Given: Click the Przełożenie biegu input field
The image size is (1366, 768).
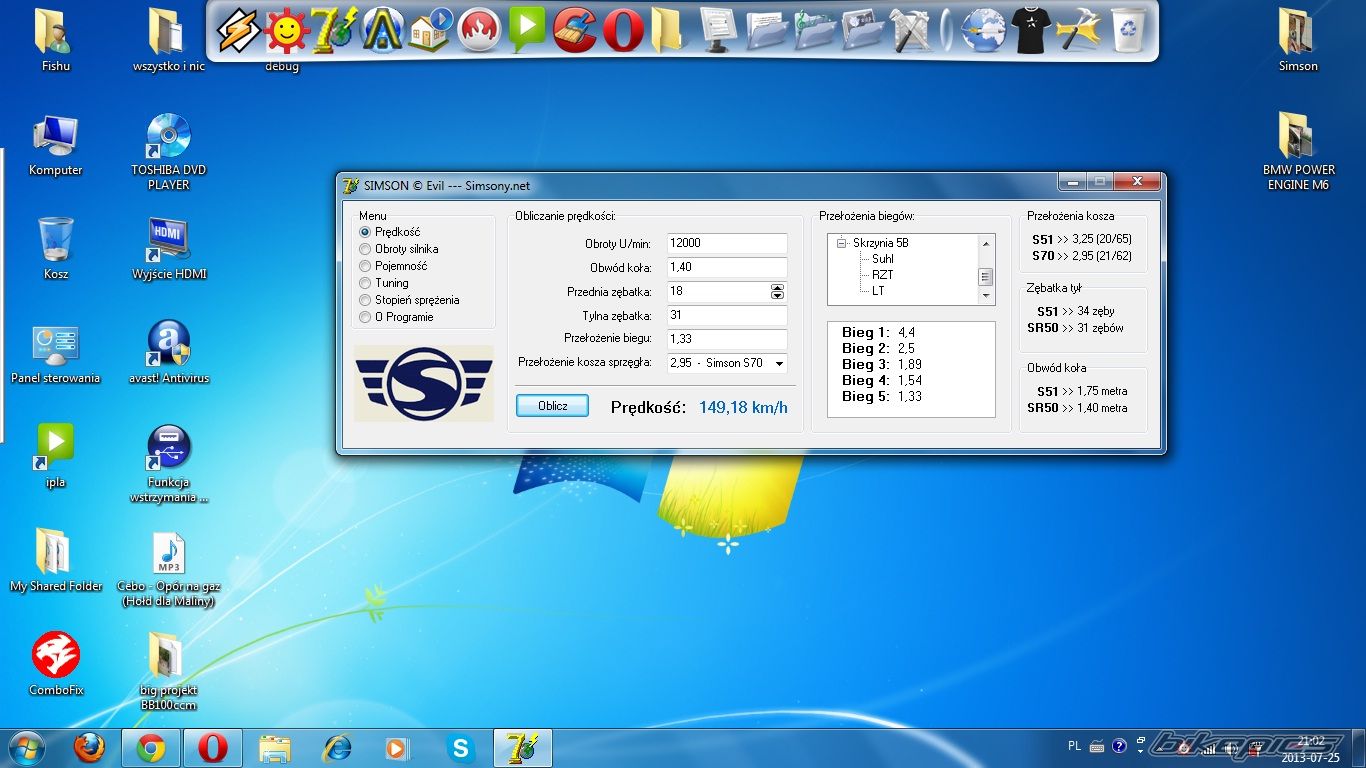Looking at the screenshot, I should [727, 339].
